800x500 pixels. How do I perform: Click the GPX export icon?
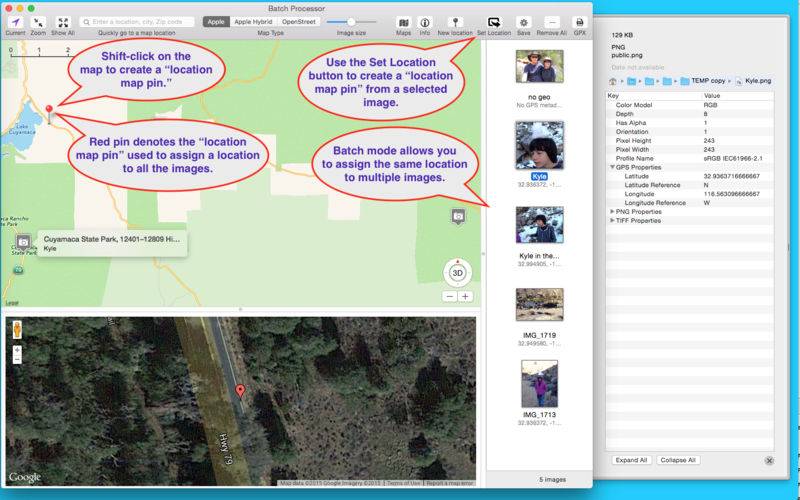pos(580,22)
